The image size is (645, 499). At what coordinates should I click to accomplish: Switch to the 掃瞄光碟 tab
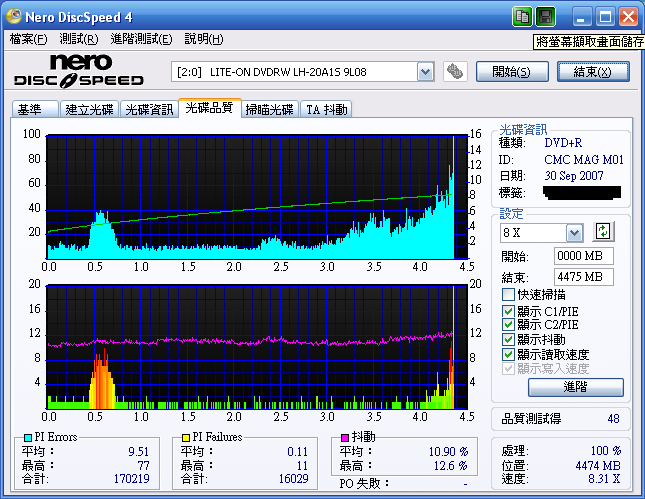click(269, 109)
